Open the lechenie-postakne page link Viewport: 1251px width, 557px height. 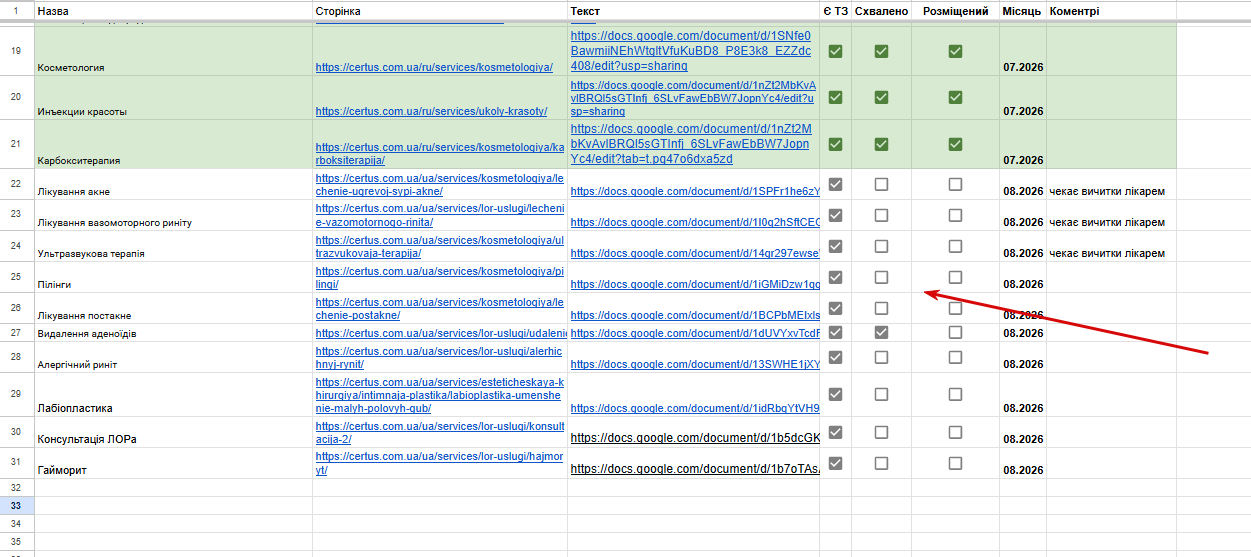click(x=440, y=309)
